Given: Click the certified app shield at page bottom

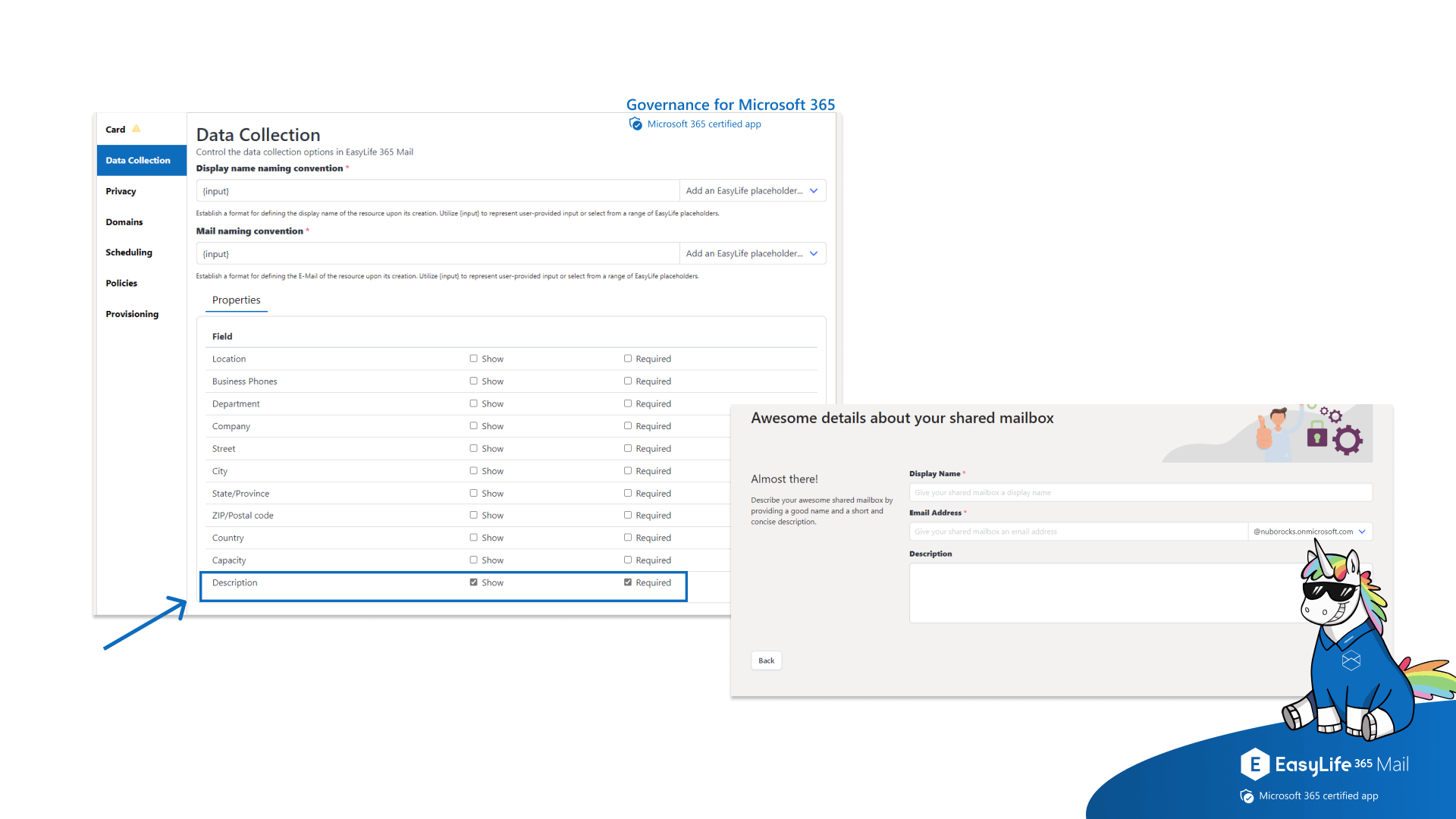Looking at the screenshot, I should coord(1247,796).
